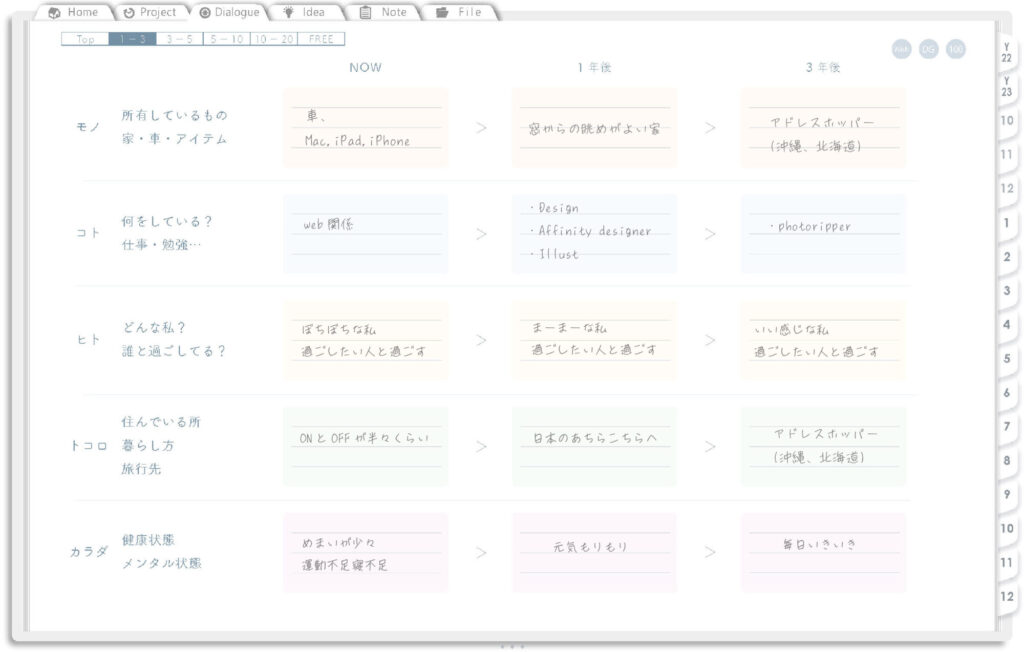1024x652 pixels.
Task: Select the Top sub-tab
Action: tap(85, 39)
